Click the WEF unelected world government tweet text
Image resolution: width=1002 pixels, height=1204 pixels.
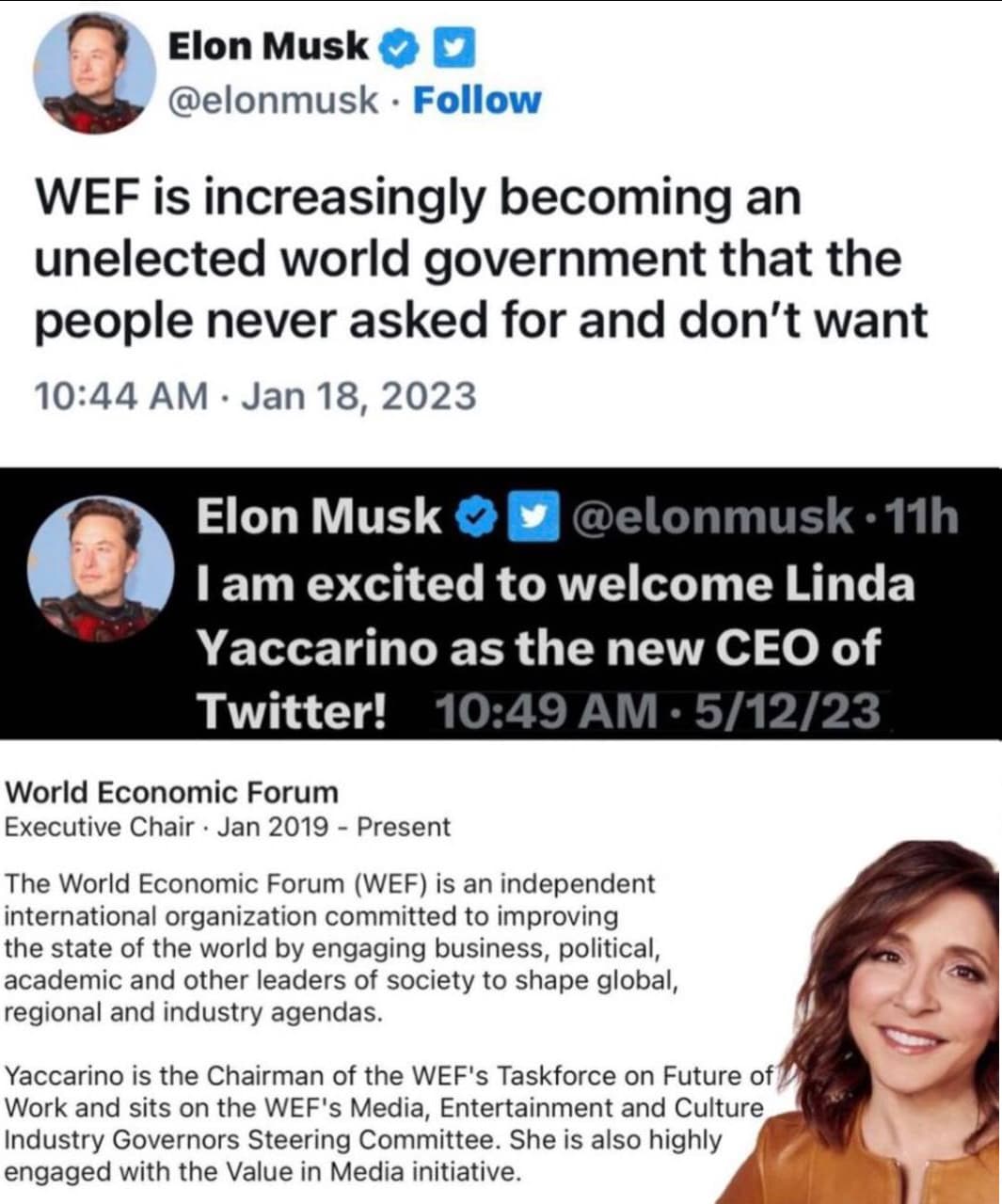(480, 259)
